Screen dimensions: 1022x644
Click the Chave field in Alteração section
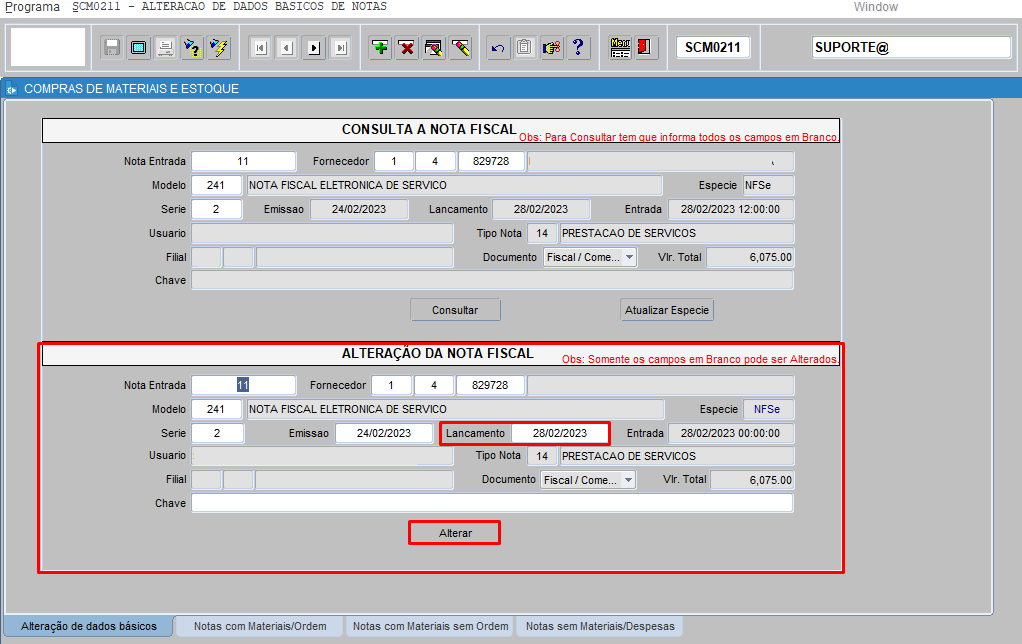click(492, 503)
